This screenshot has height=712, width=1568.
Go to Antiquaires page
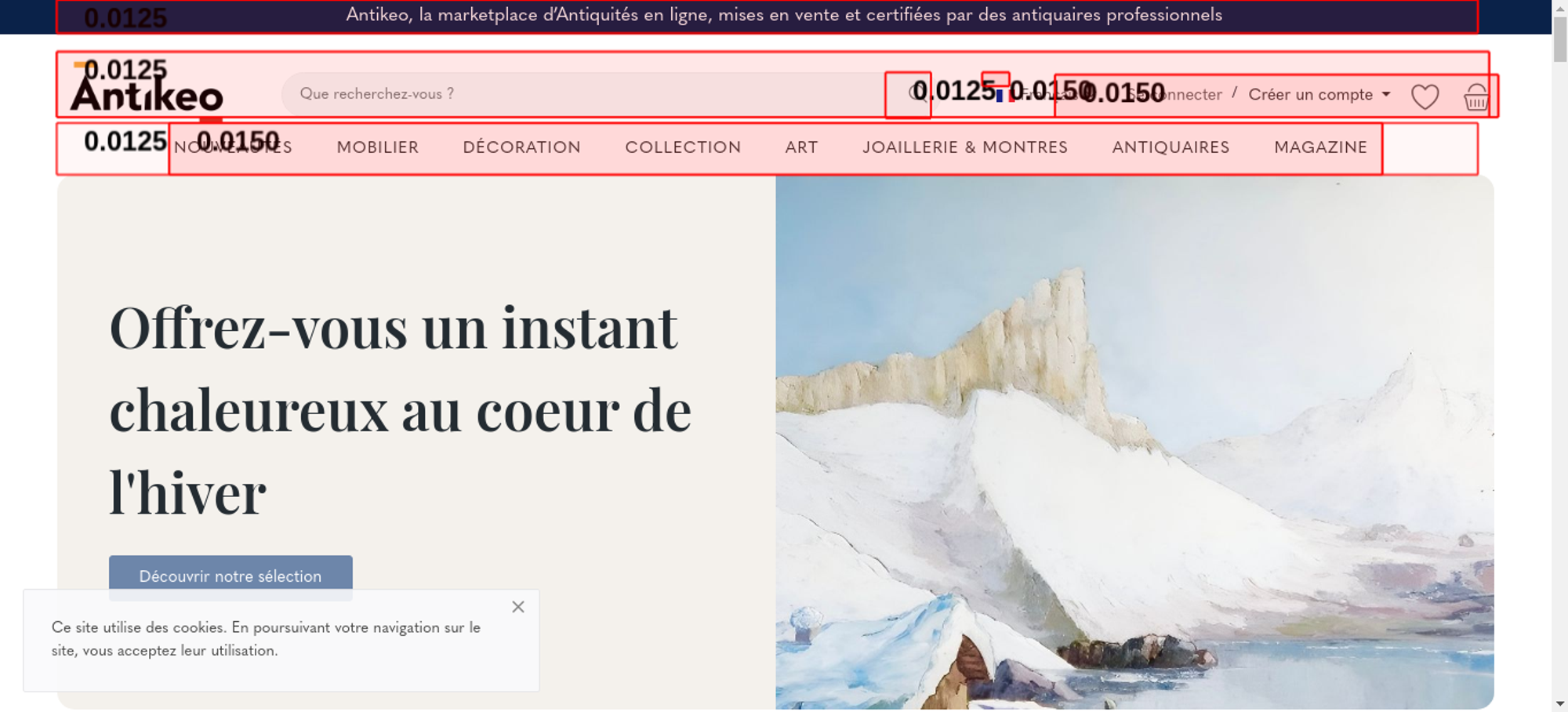pyautogui.click(x=1171, y=147)
